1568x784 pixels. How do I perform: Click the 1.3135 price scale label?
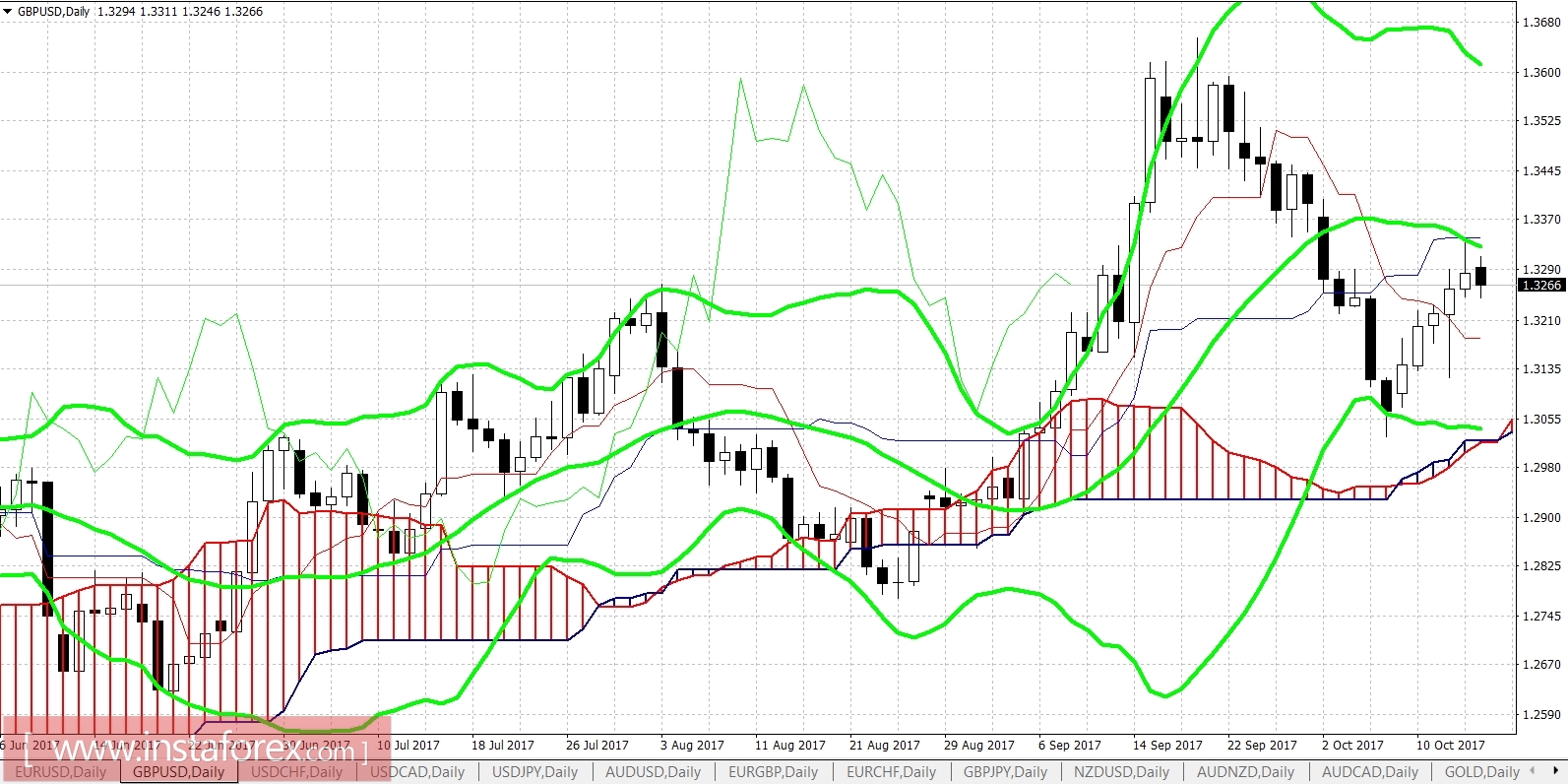(x=1541, y=369)
